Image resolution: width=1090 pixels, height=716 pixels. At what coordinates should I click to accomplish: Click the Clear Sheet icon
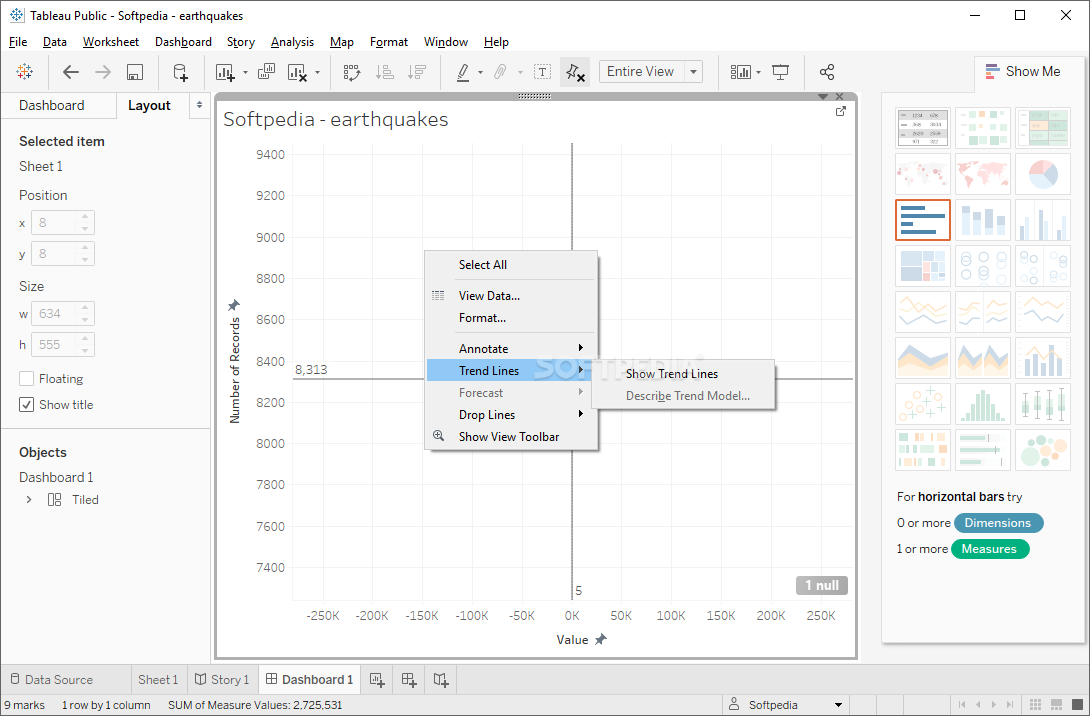pos(298,72)
